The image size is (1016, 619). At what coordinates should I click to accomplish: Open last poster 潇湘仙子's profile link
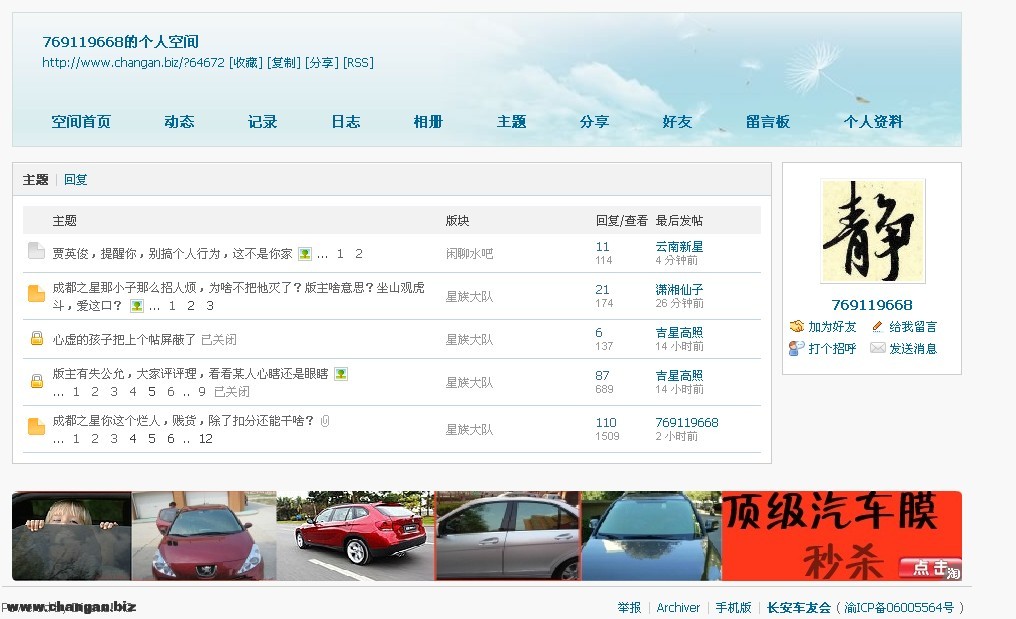click(x=679, y=290)
